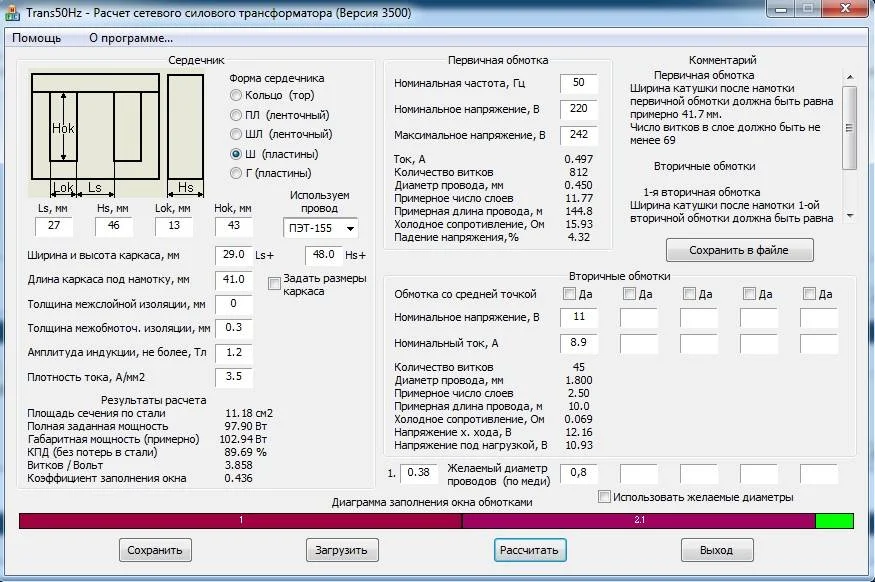The width and height of the screenshot is (875, 582).
Task: Enable Использовать желаемые диаметры checkbox
Action: [x=604, y=497]
